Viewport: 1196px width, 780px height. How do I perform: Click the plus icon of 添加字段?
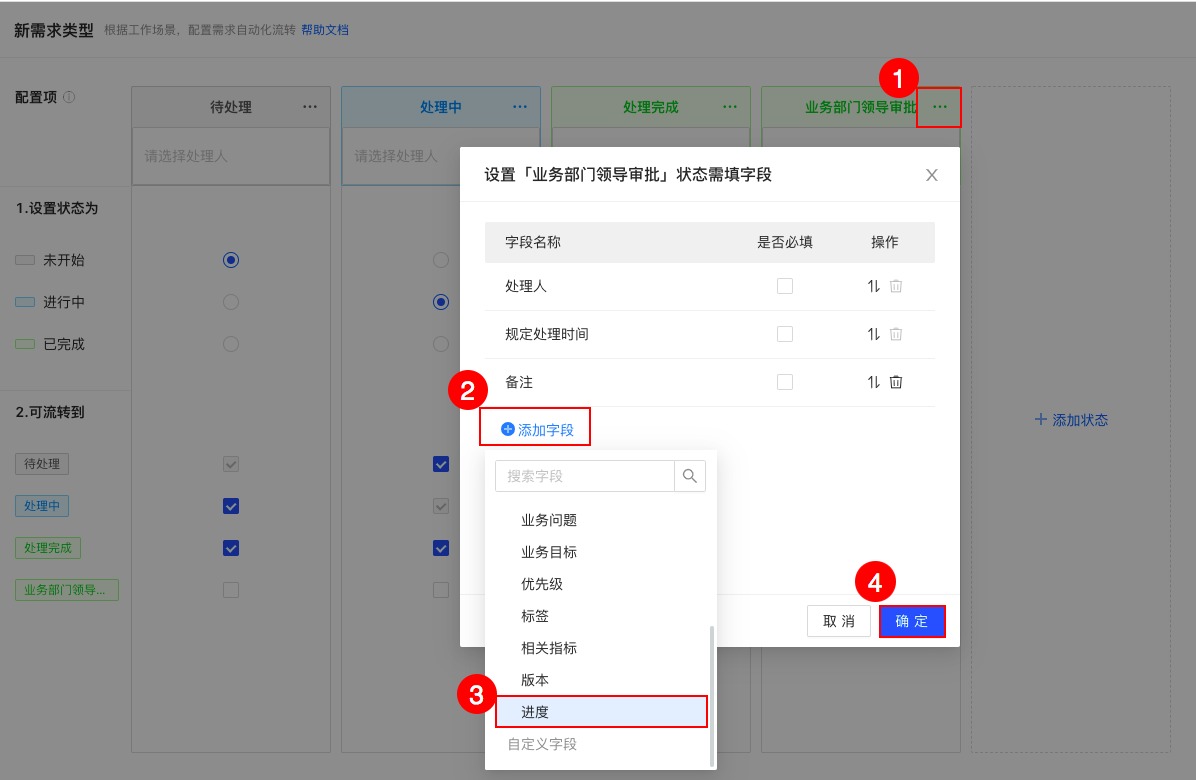tap(507, 429)
